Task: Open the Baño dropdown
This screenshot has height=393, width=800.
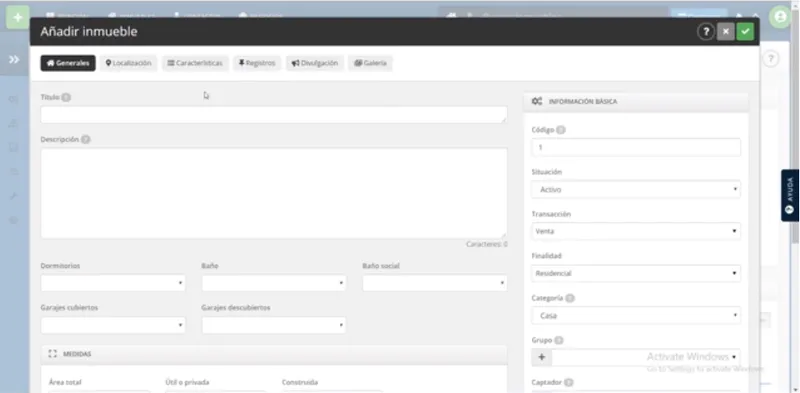Action: click(x=274, y=283)
